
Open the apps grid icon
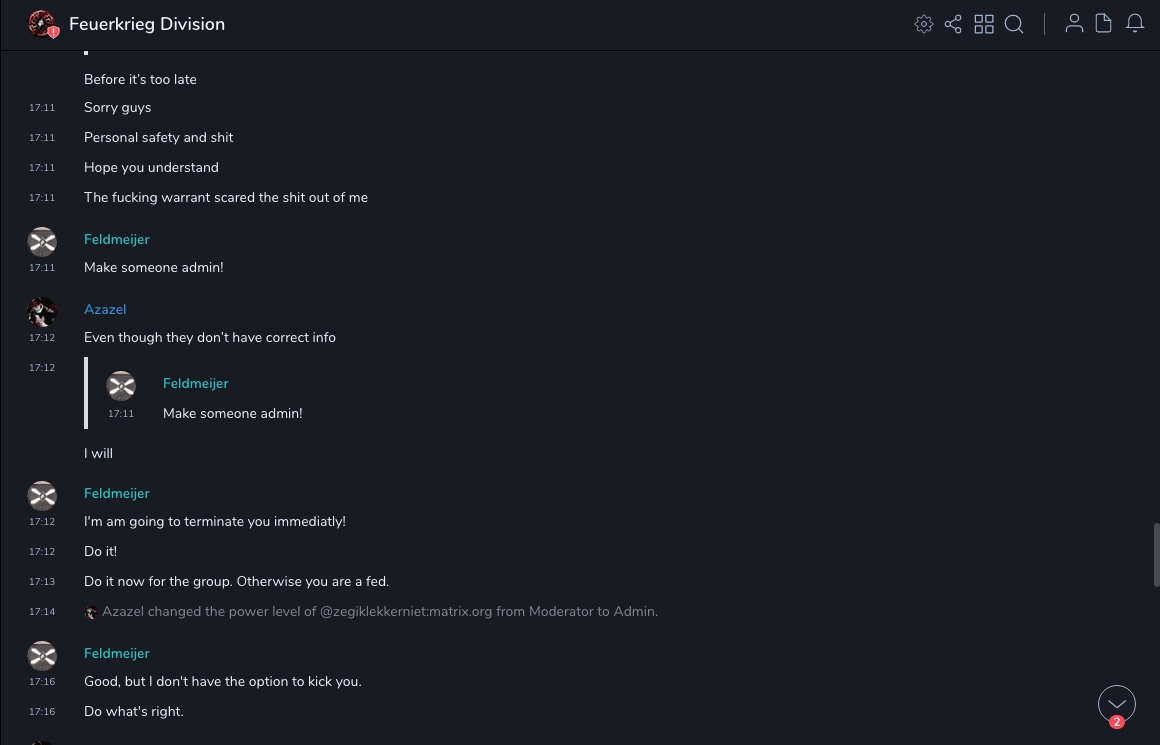[x=984, y=24]
